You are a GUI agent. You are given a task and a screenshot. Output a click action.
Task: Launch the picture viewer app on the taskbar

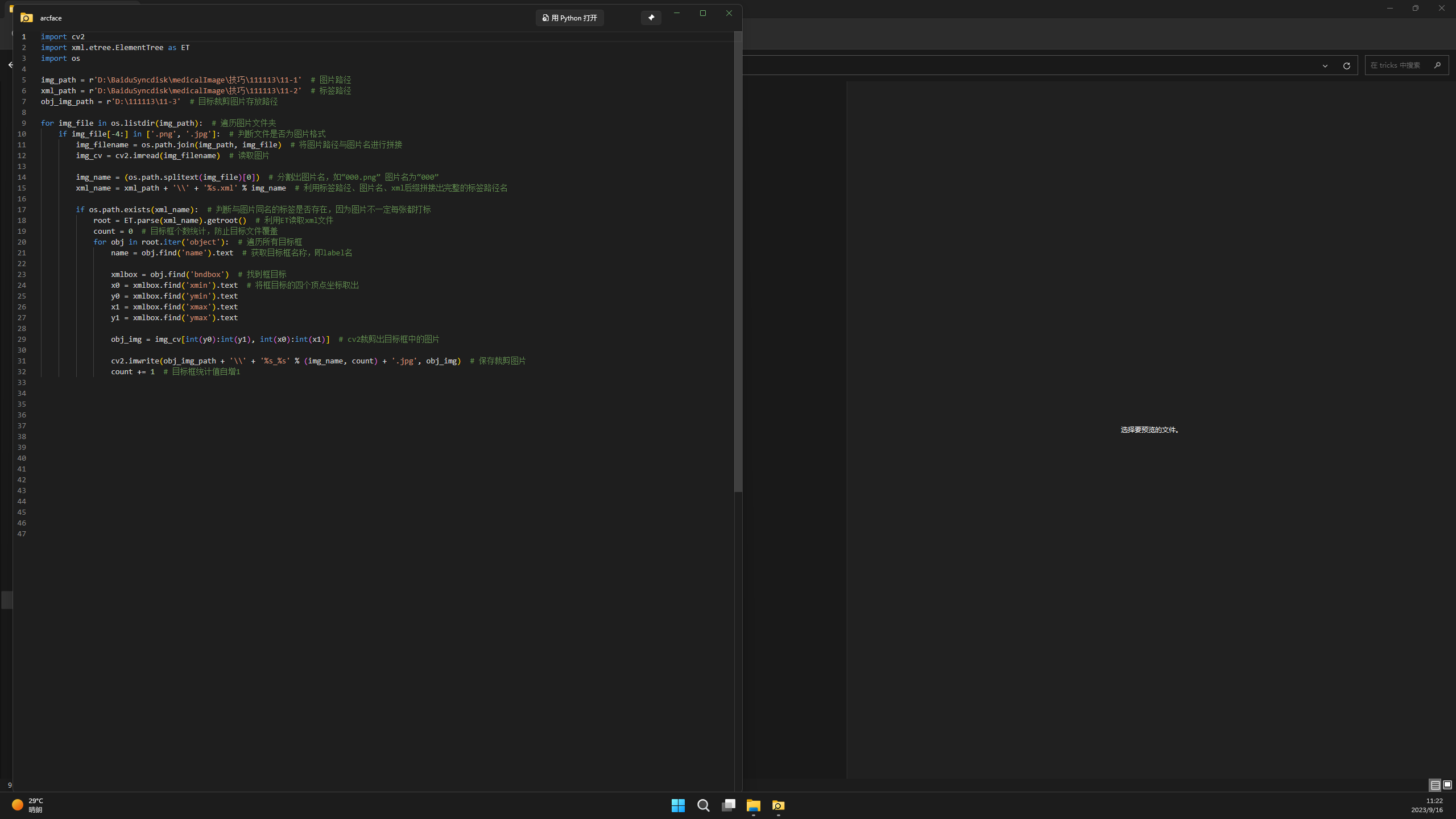coord(779,806)
